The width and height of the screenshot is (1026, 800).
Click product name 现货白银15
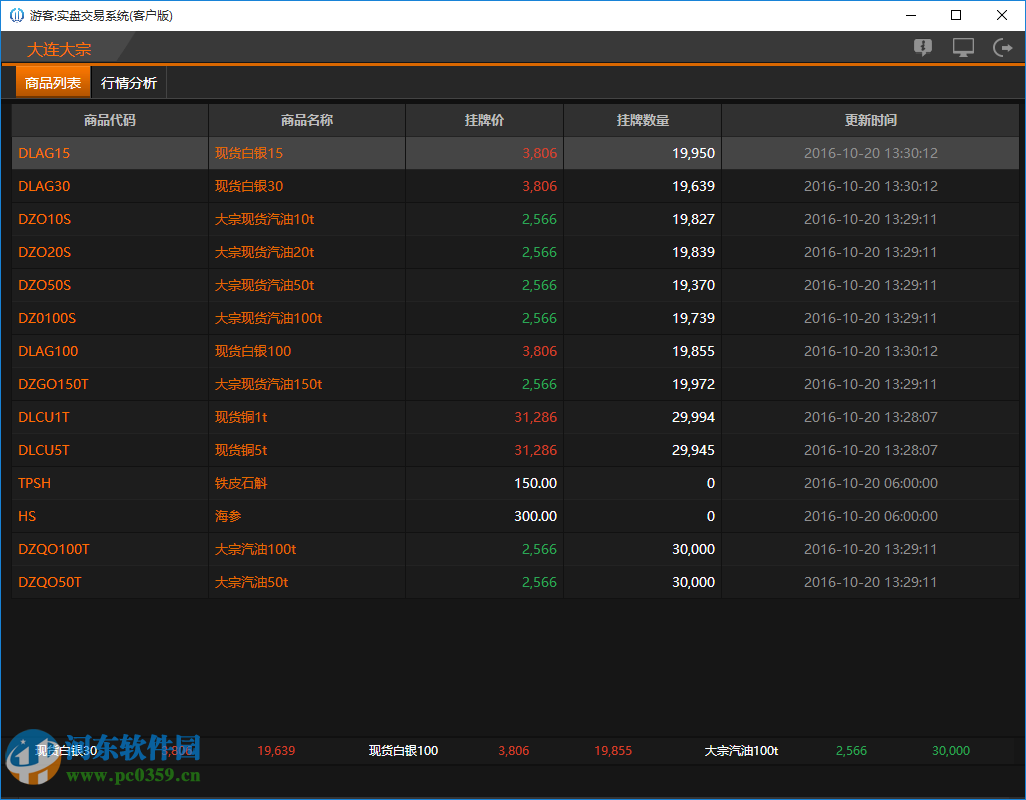coord(249,153)
